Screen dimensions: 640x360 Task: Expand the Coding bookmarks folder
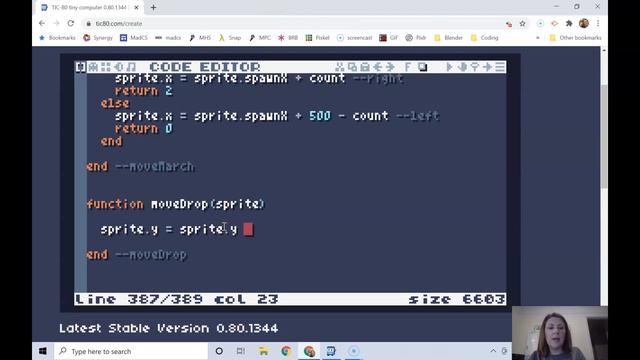click(x=484, y=38)
